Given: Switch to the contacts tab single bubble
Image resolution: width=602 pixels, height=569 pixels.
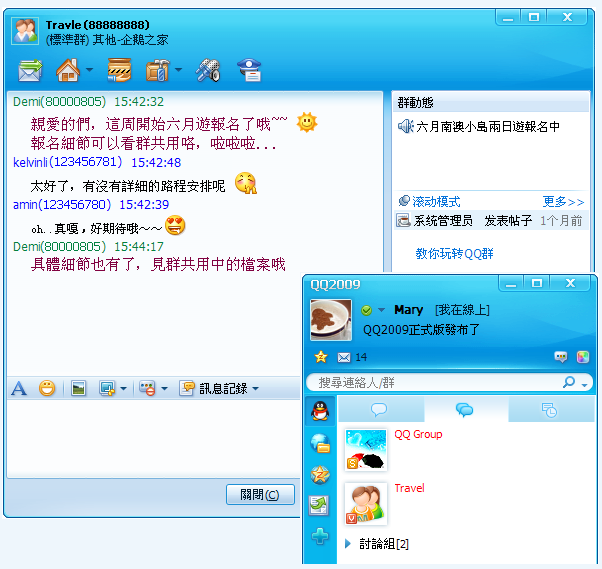Looking at the screenshot, I should (379, 410).
